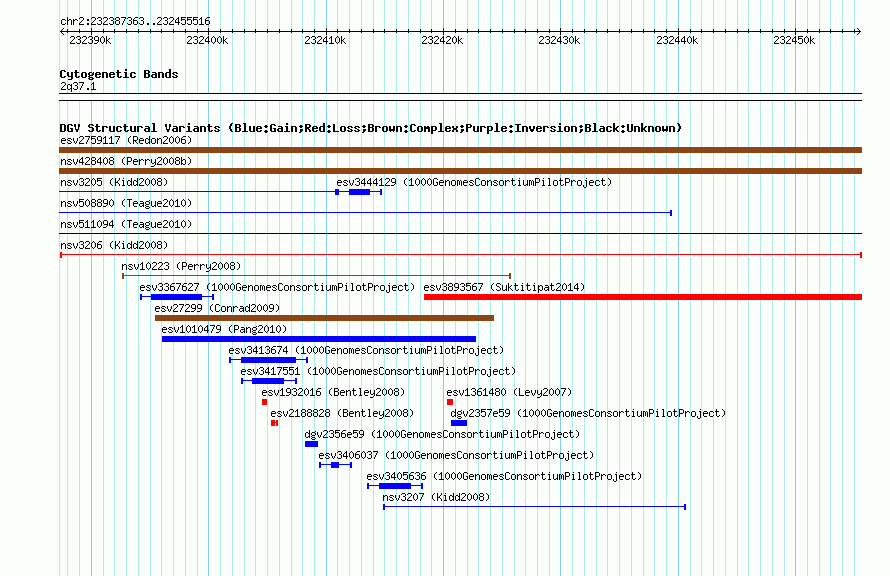Viewport: 890px width, 576px height.
Task: Select the brown esv27299 complex bar
Action: pyautogui.click(x=325, y=318)
